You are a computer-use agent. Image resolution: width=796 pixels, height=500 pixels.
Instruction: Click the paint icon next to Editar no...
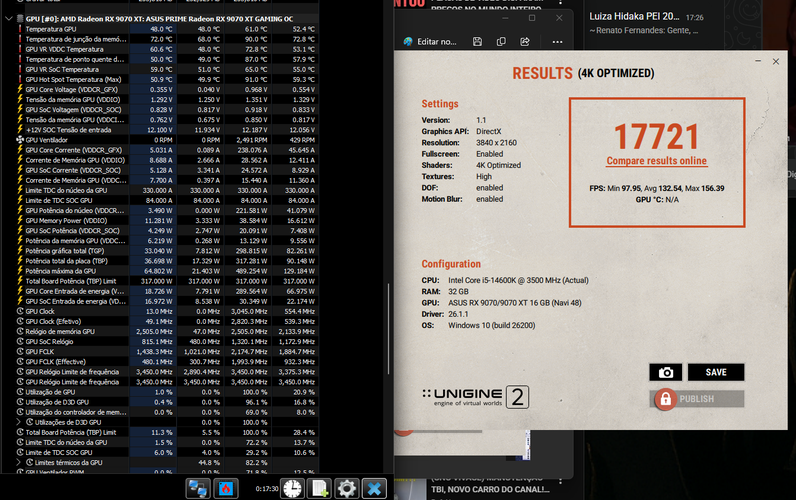pos(408,42)
